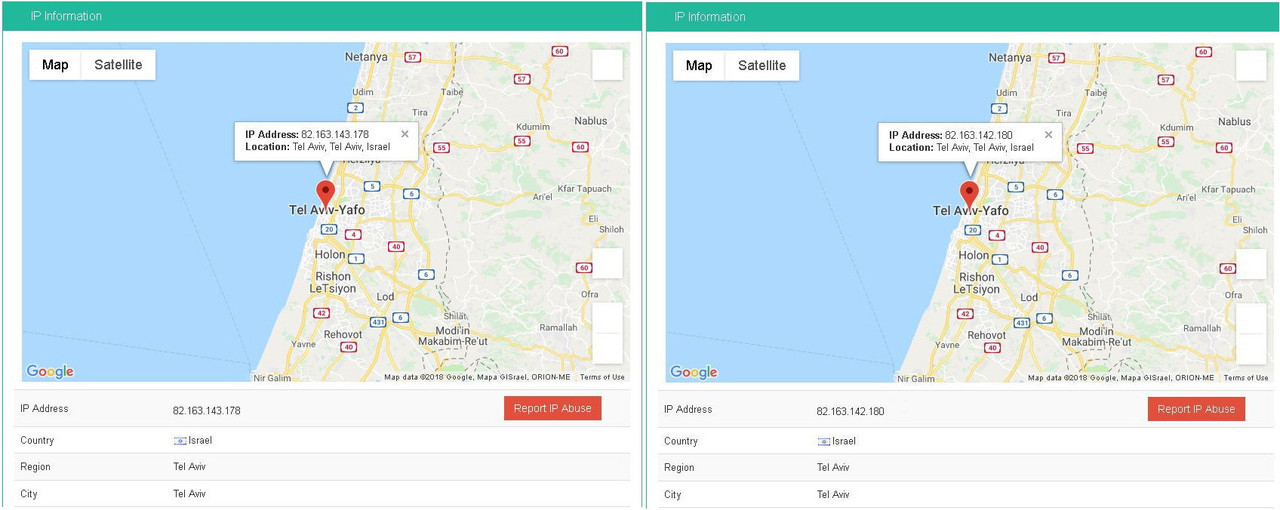Viewport: 1280px width, 510px height.
Task: Click the Kfar Tapuach label on the 82.163.142.180 map
Action: [1228, 189]
